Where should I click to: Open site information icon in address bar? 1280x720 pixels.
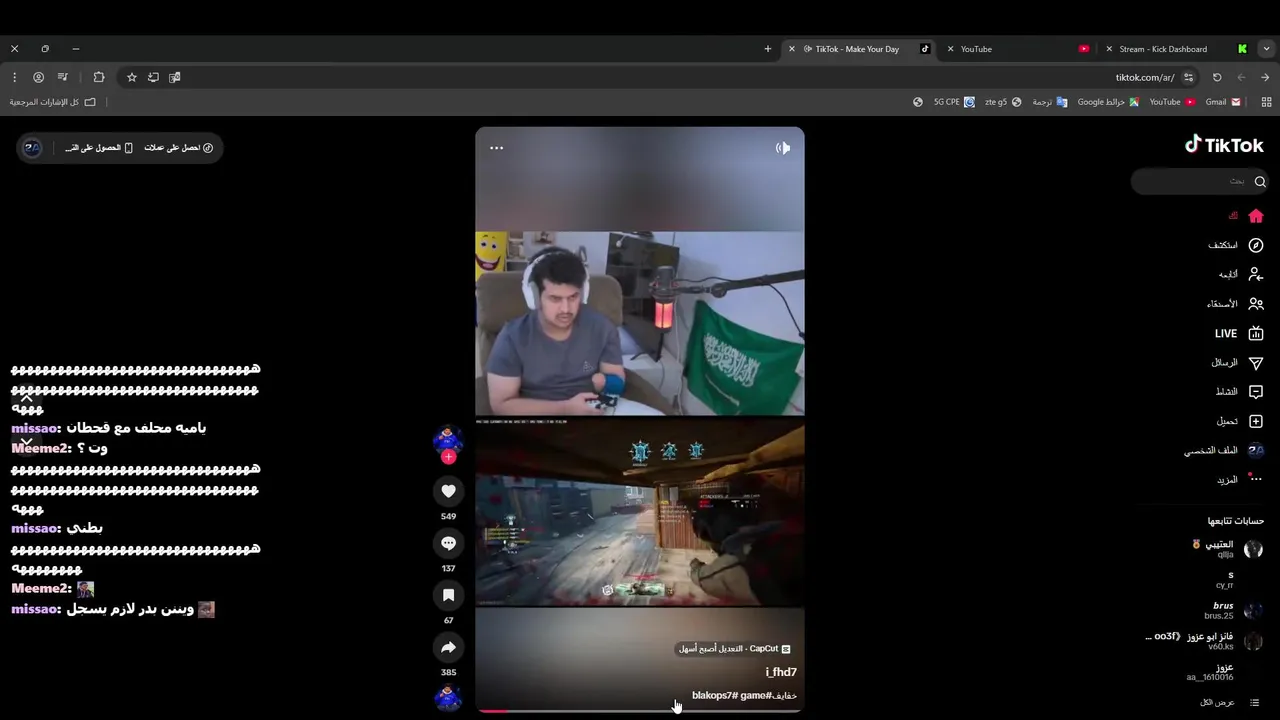coord(1188,77)
